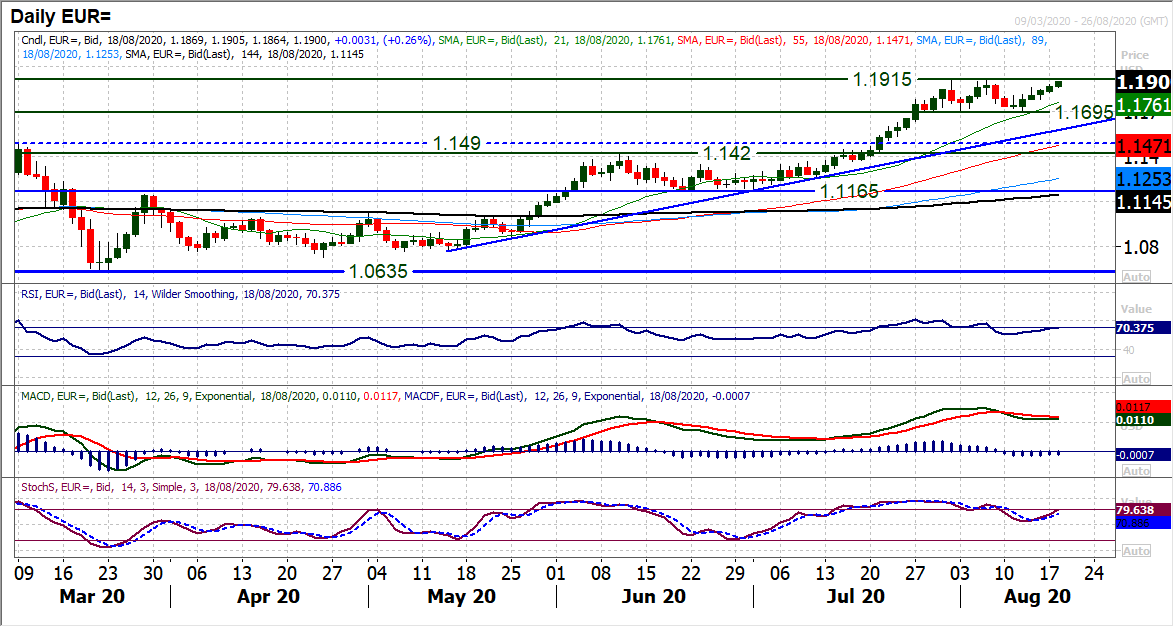
Task: Select the blue 1.1253 SMA price tag
Action: 1144,180
